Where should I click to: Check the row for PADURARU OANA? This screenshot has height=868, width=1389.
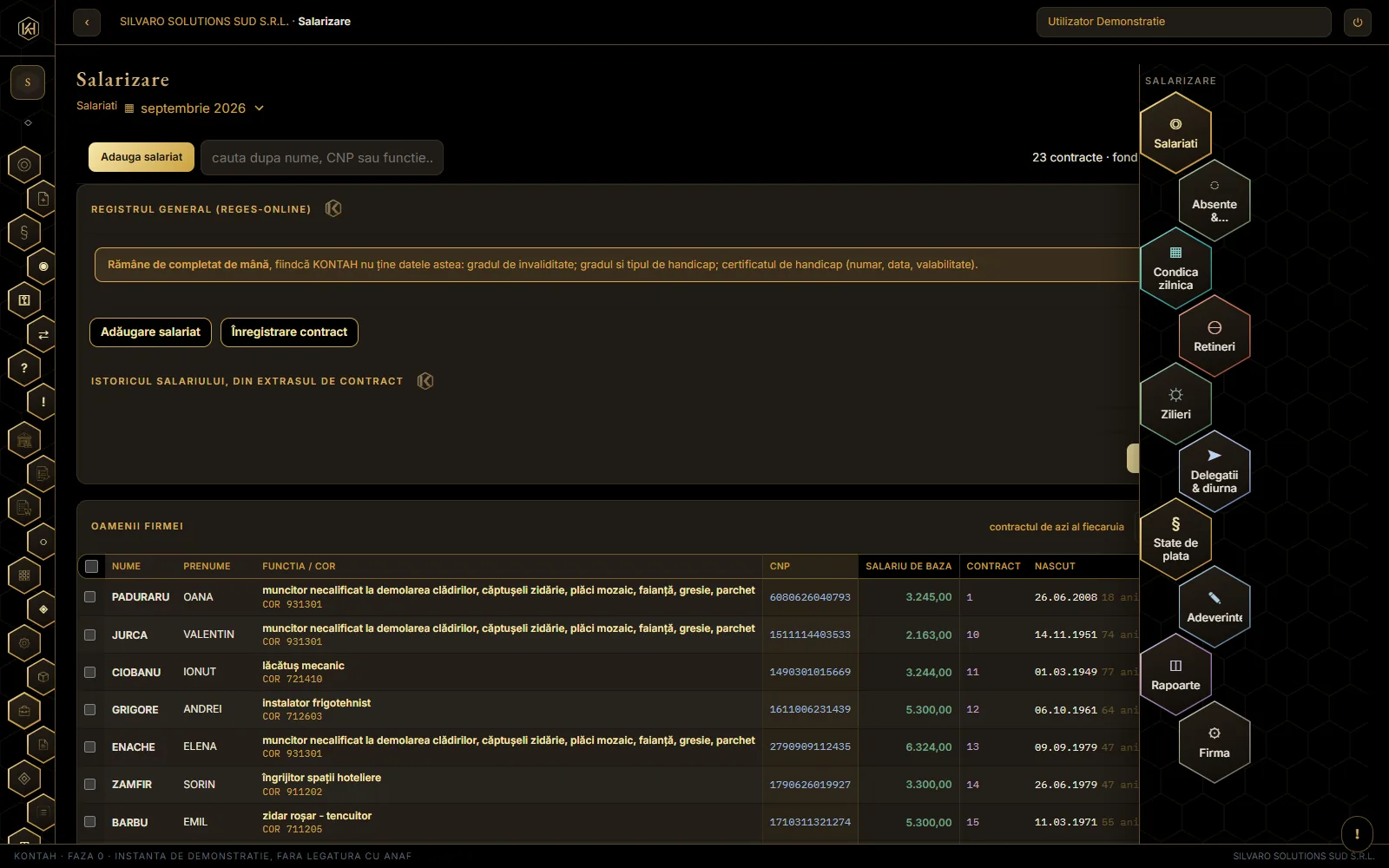(89, 597)
